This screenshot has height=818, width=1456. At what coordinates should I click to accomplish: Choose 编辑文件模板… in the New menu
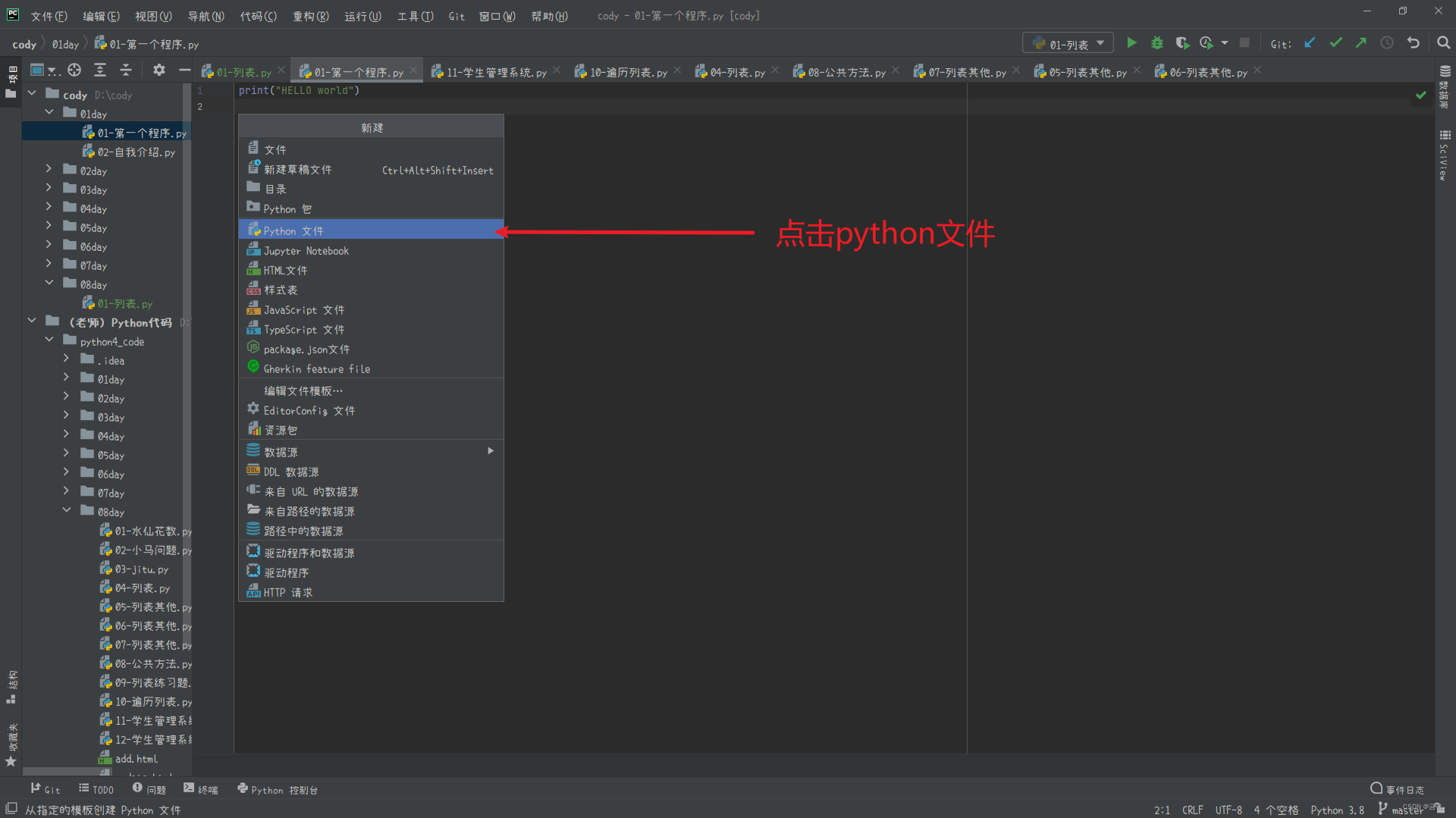coord(371,390)
